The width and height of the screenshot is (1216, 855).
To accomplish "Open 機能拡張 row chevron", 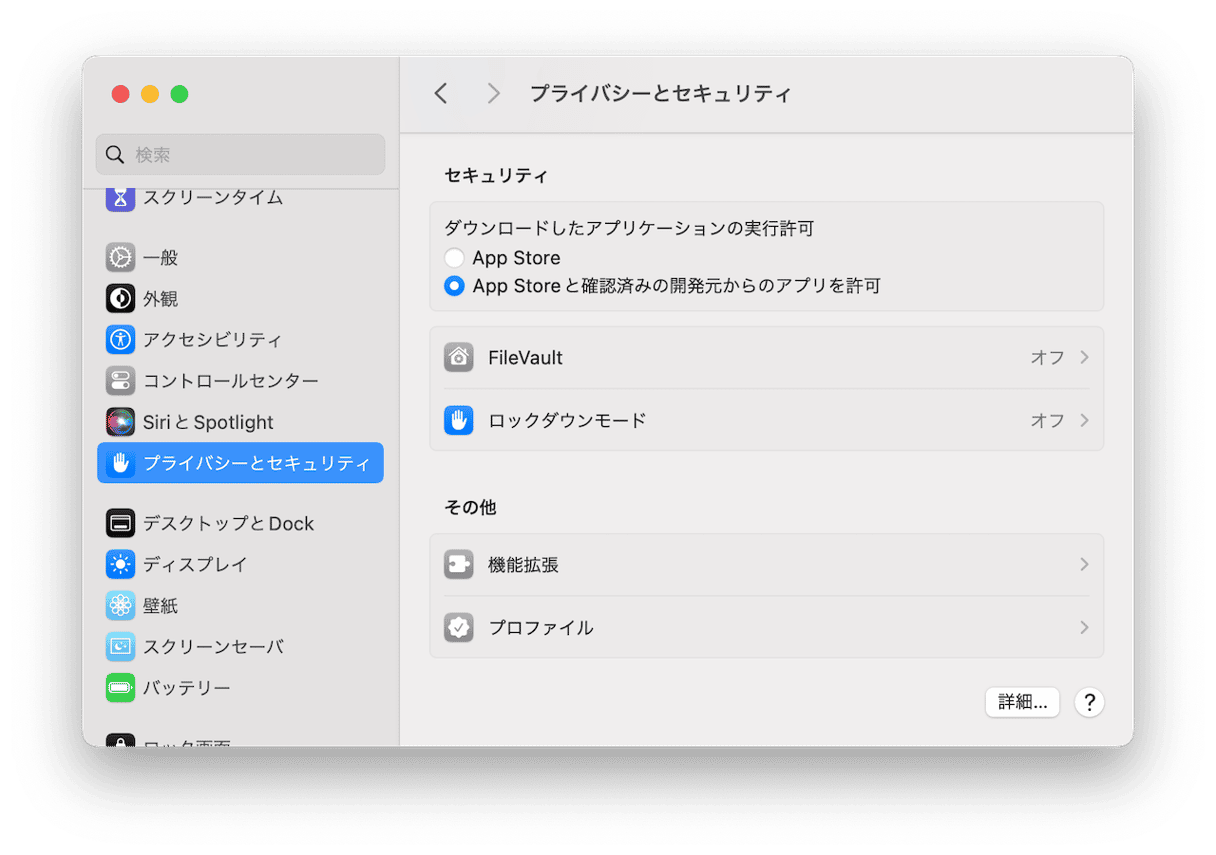I will [x=1084, y=565].
